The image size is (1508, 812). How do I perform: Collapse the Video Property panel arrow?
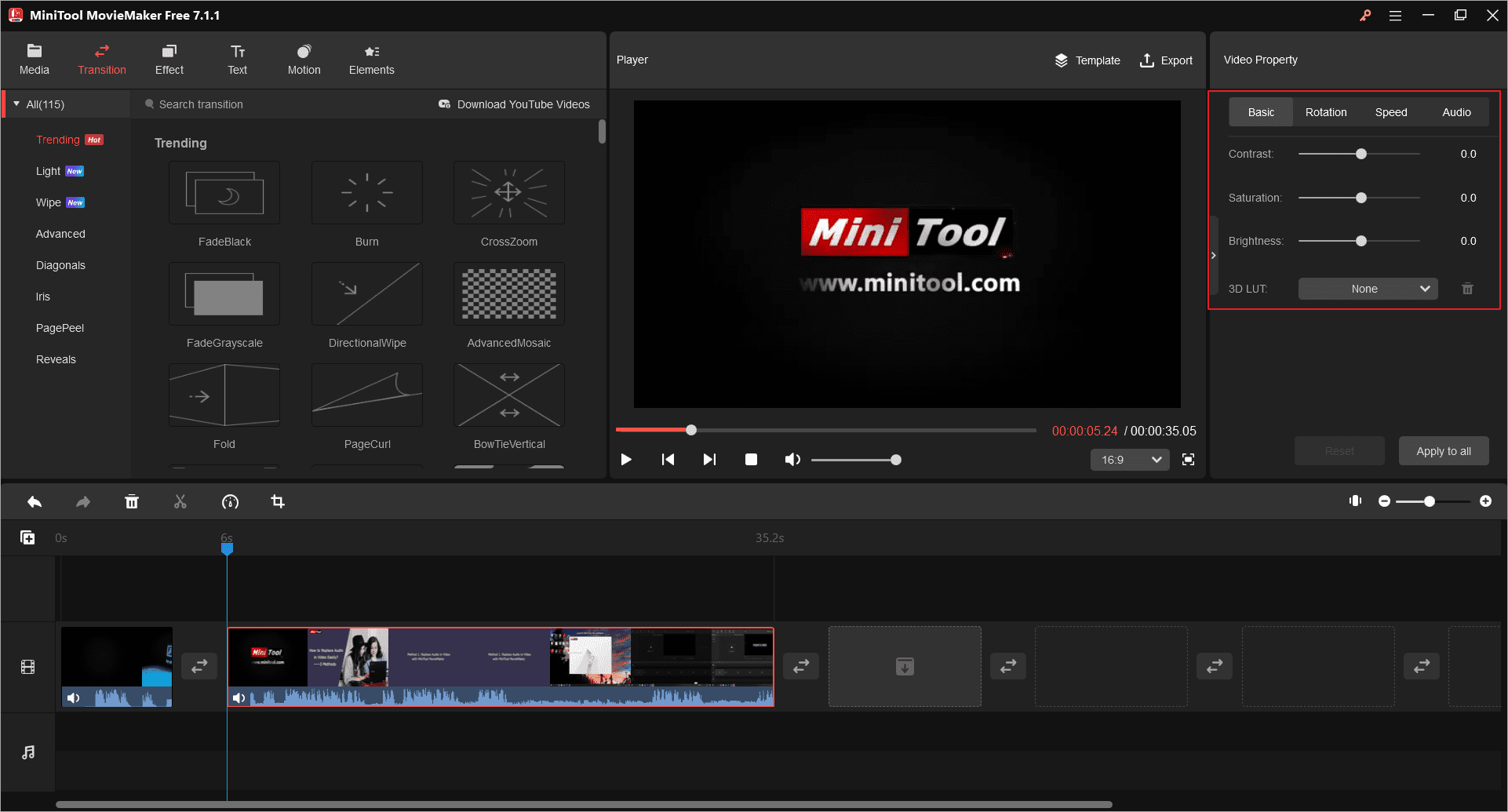pyautogui.click(x=1214, y=256)
